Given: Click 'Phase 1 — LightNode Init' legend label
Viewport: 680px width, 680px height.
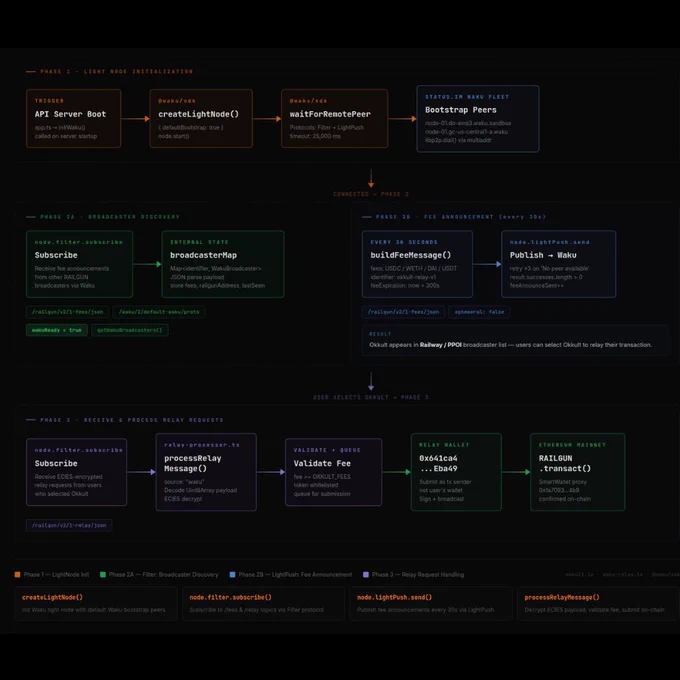Looking at the screenshot, I should 56,574.
